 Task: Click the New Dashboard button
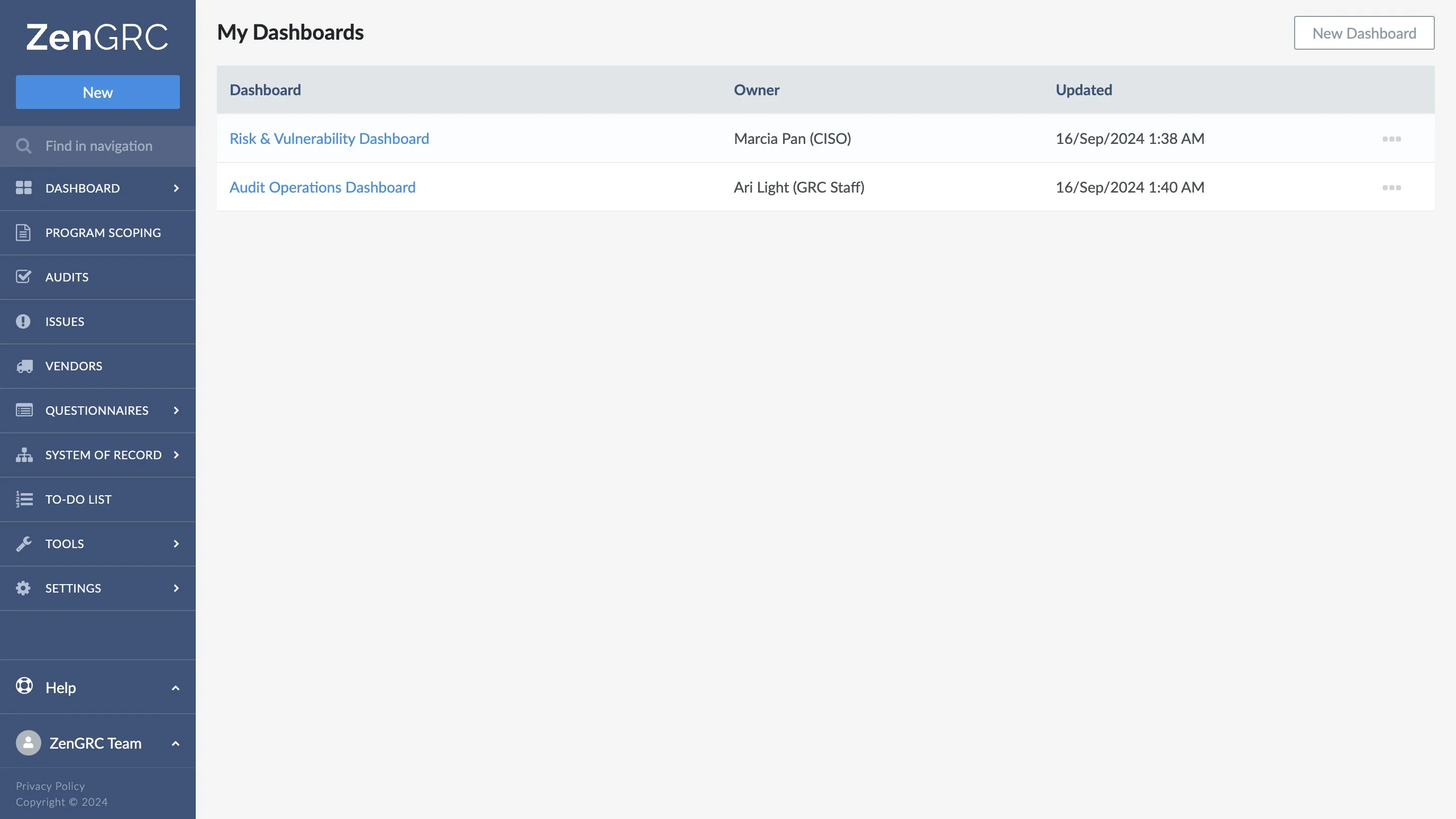click(1364, 33)
